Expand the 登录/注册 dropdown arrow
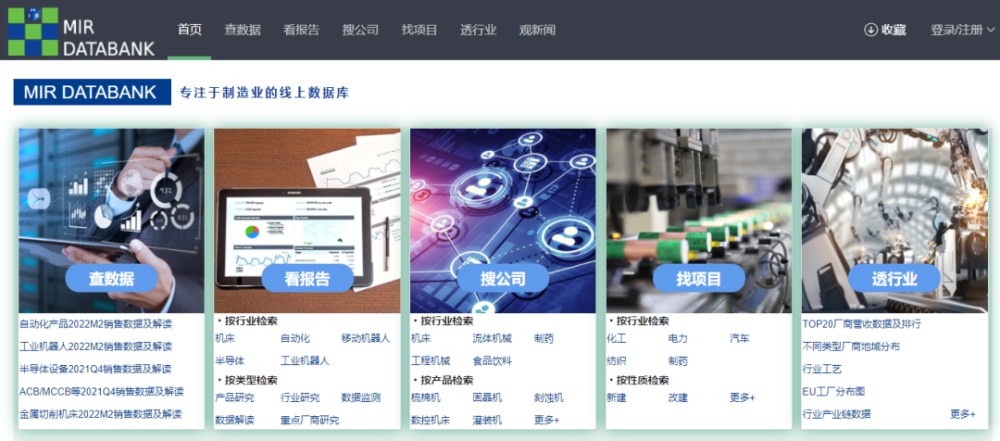This screenshot has height=441, width=1000. point(990,29)
